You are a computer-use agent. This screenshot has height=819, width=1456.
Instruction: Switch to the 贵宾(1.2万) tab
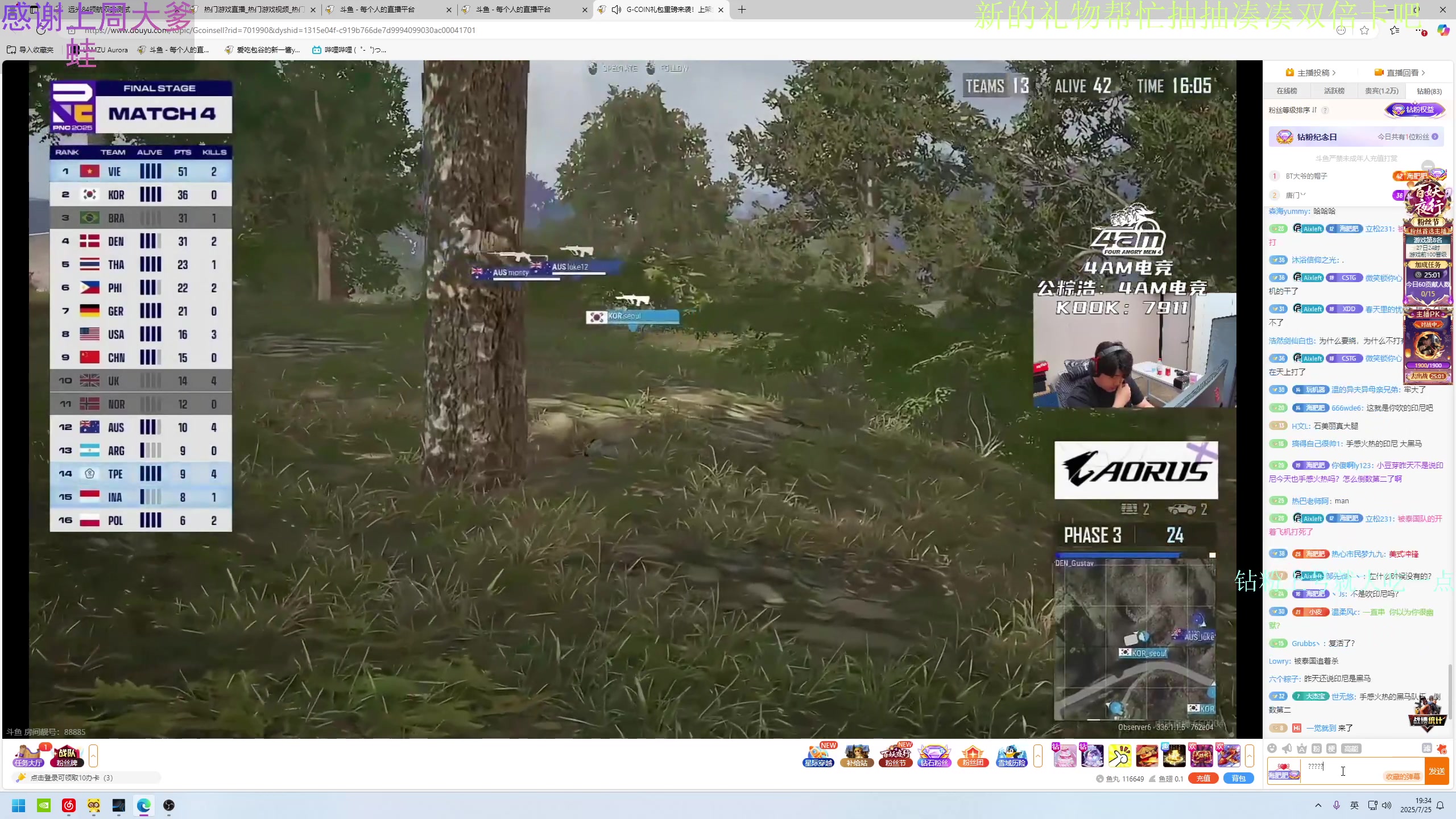click(x=1381, y=91)
